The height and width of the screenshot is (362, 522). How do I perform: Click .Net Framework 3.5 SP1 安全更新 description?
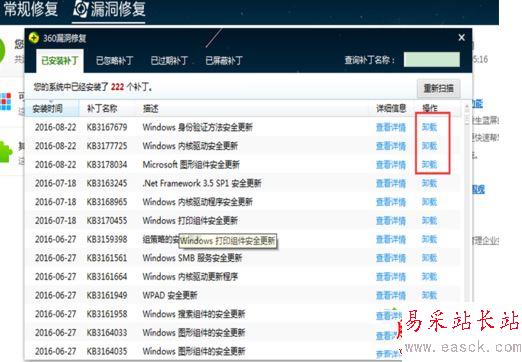202,183
